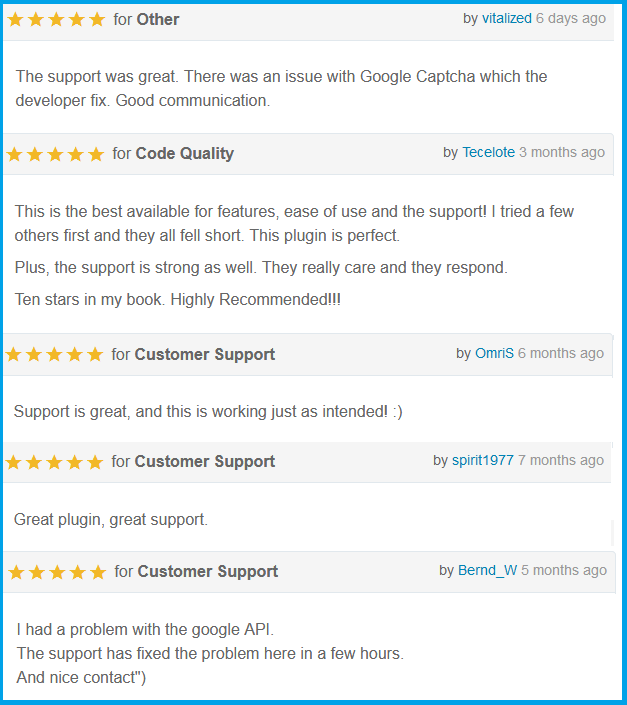627x705 pixels.
Task: Click the "6 days ago" timestamp
Action: [x=571, y=18]
